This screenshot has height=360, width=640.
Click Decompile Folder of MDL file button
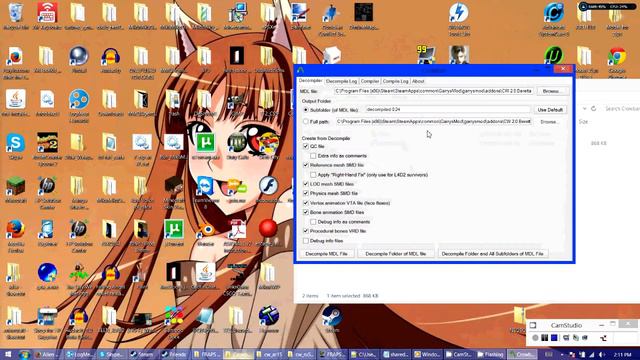tap(396, 254)
